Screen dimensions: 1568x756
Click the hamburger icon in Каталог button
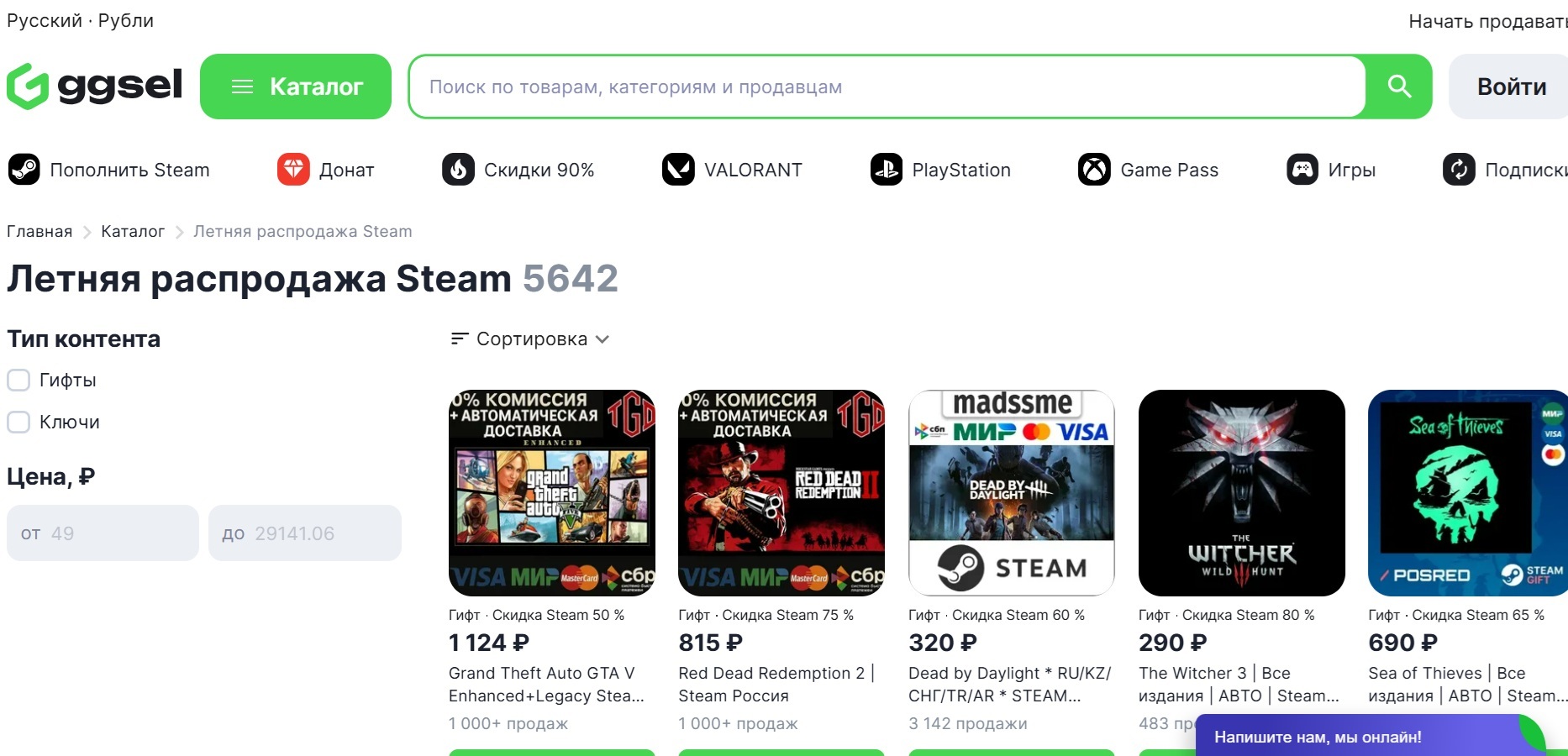[242, 87]
